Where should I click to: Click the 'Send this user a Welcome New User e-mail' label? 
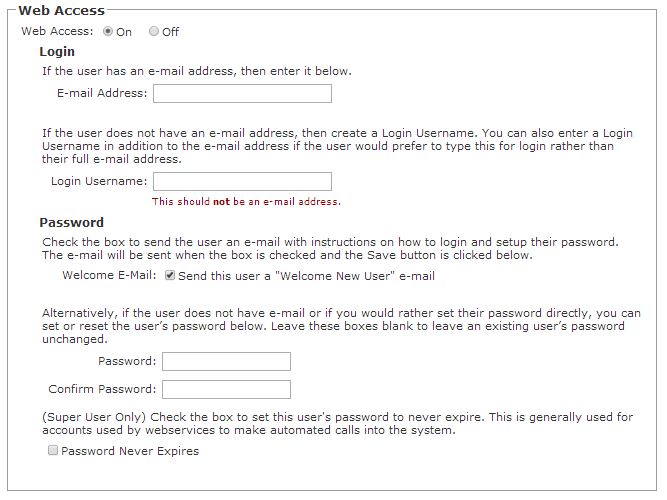[x=306, y=276]
